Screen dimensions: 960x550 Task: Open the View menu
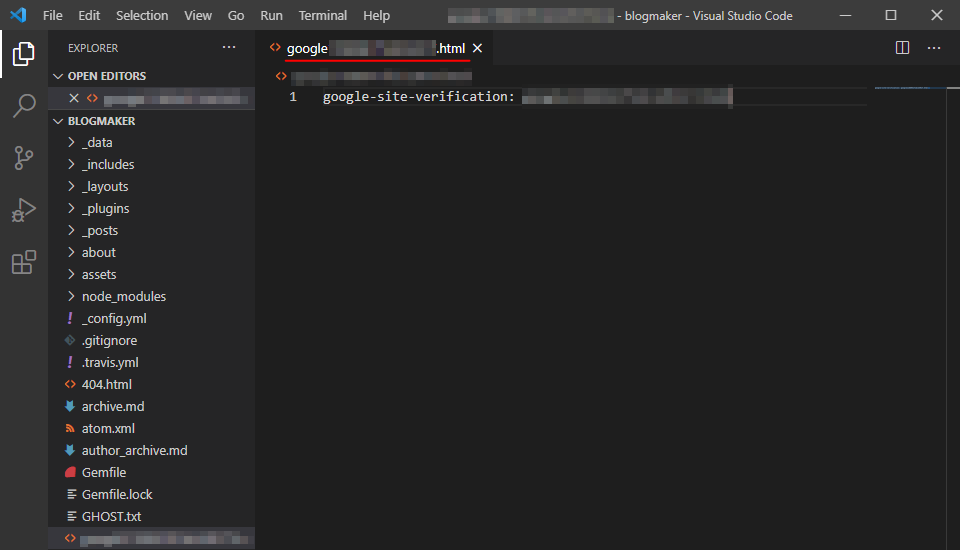point(198,15)
